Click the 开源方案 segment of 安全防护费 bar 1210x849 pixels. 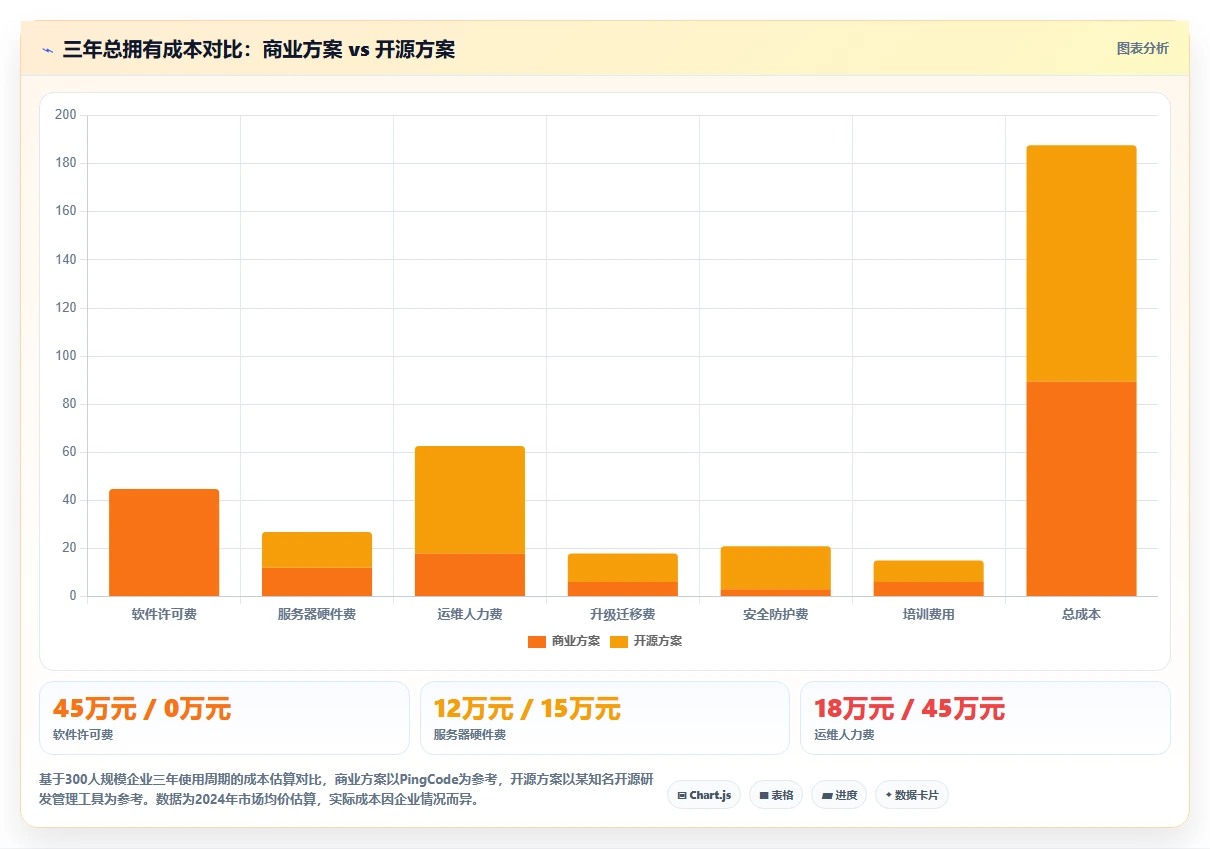[776, 568]
